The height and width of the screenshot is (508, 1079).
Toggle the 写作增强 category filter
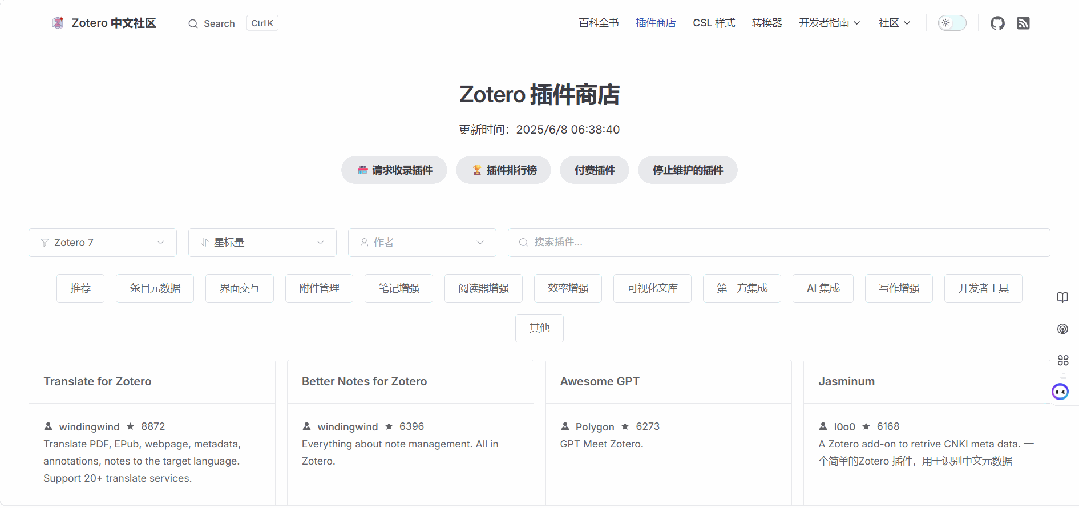pos(899,288)
